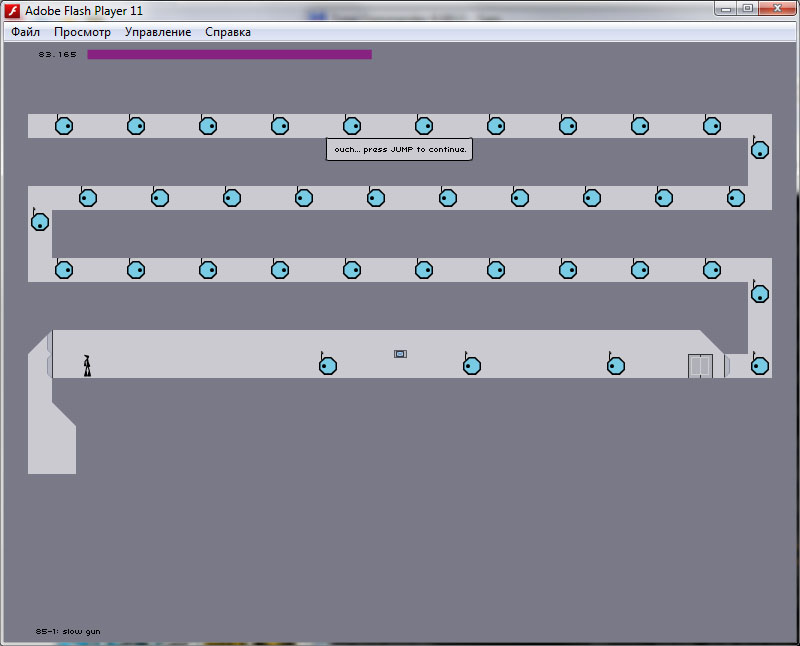Click the corner turret right of exit door
The image size is (800, 646).
click(759, 365)
